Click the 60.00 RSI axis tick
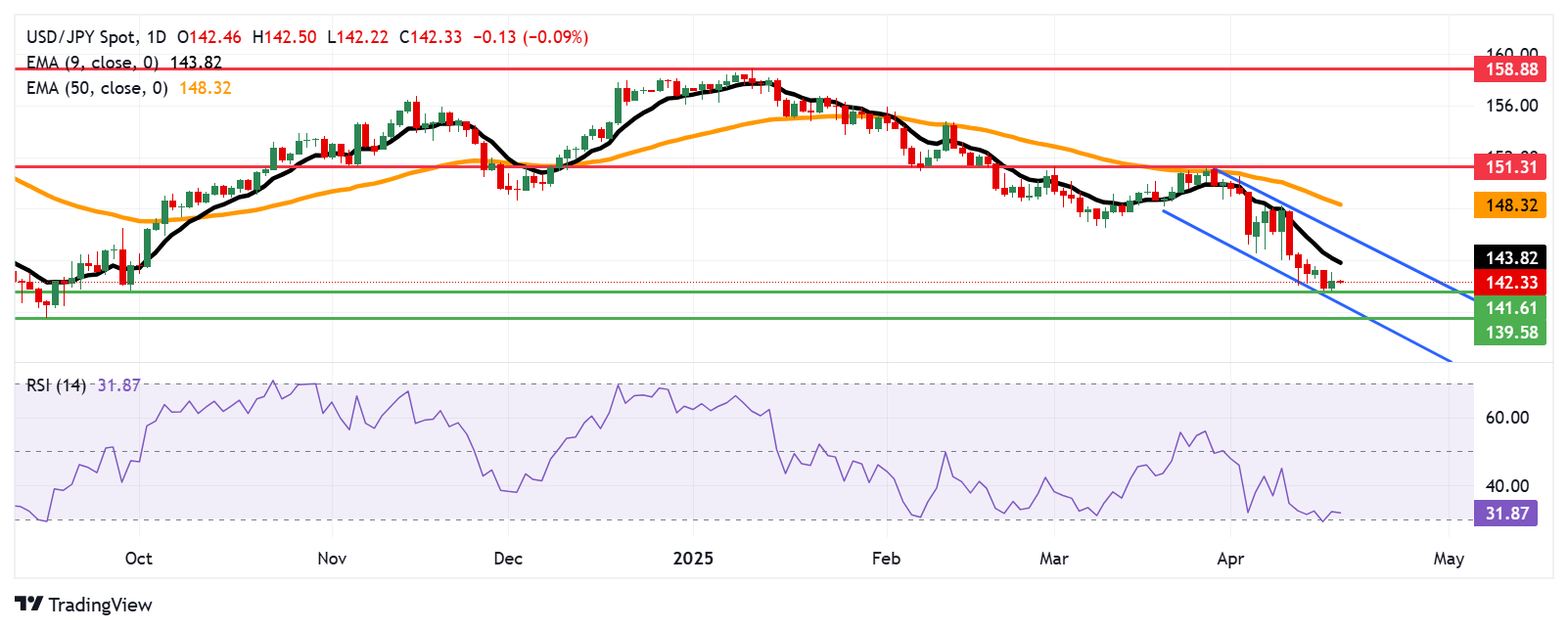Image resolution: width=1568 pixels, height=630 pixels. (1506, 418)
